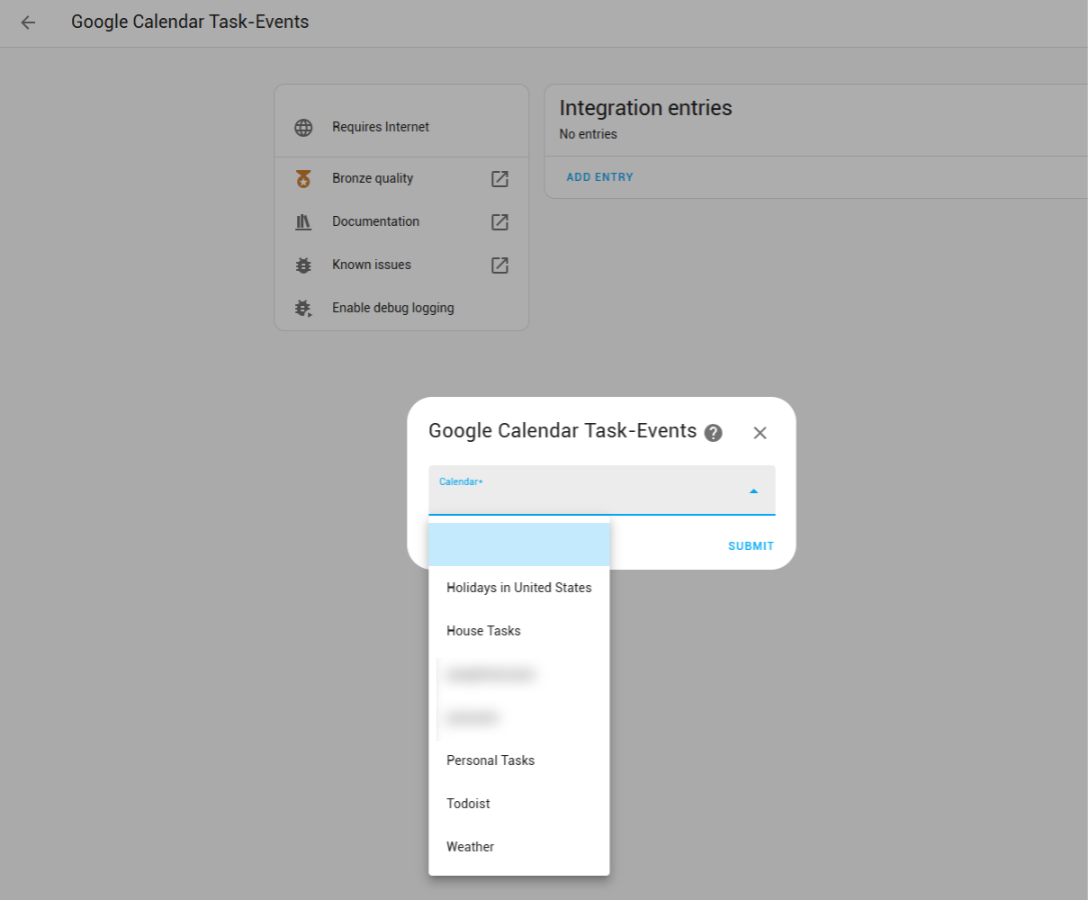This screenshot has width=1088, height=900.
Task: Choose House Tasks from calendar list
Action: click(483, 631)
